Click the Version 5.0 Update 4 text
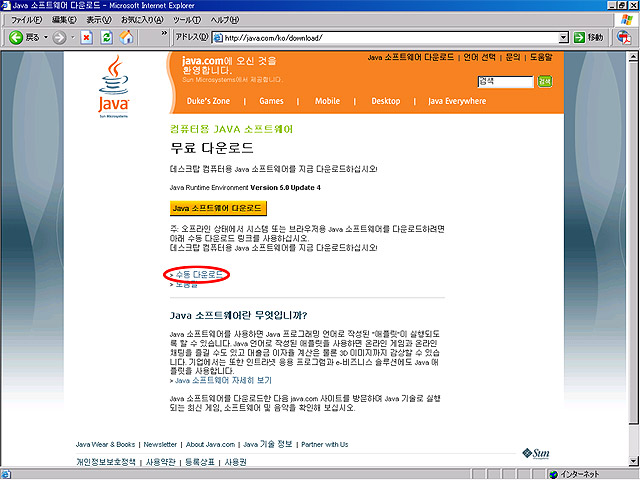640x480 pixels. coord(285,188)
